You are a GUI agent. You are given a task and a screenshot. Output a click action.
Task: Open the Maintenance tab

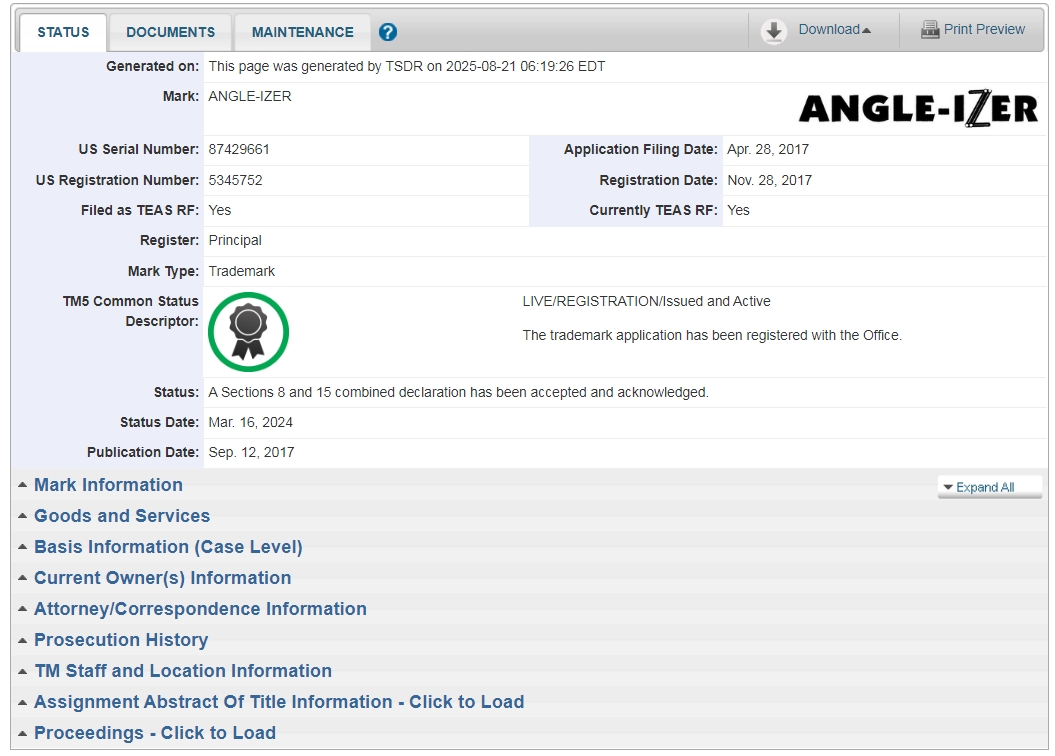tap(302, 32)
